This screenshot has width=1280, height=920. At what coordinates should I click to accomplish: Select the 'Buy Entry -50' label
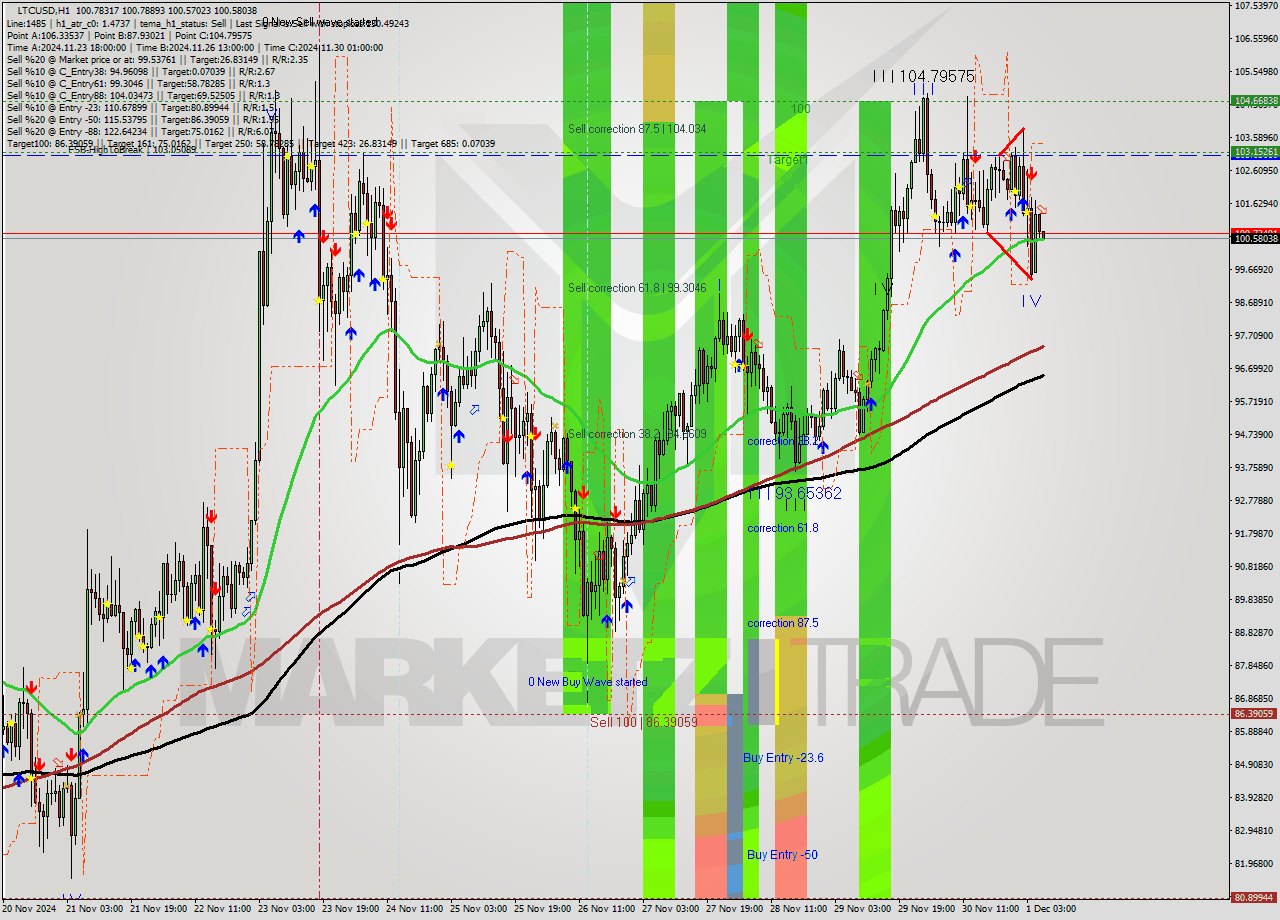782,855
